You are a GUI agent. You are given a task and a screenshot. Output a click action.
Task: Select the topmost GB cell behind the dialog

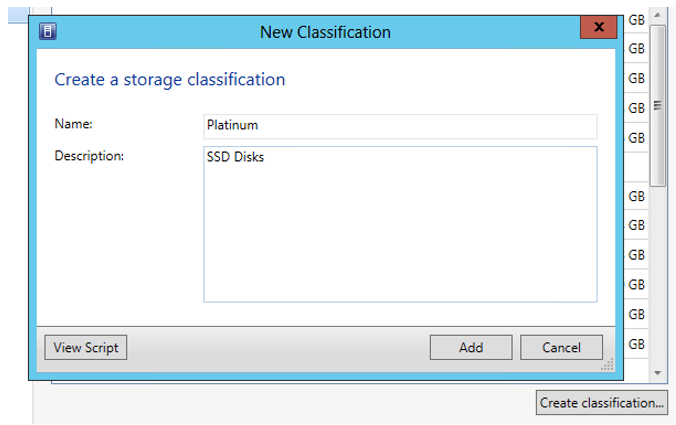tap(636, 20)
